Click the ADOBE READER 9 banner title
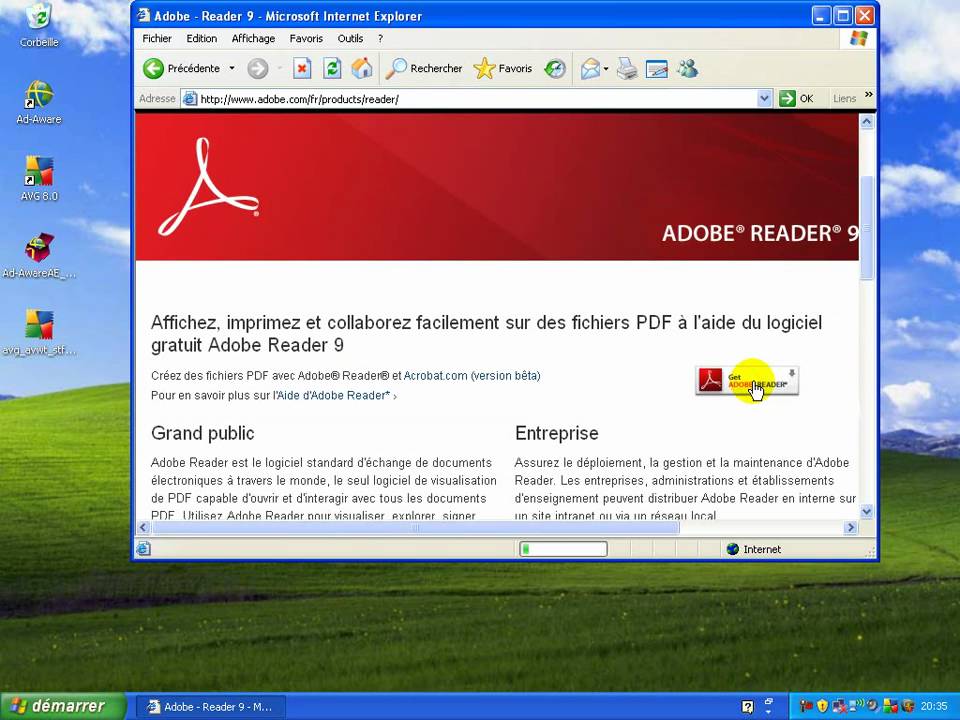 point(760,233)
